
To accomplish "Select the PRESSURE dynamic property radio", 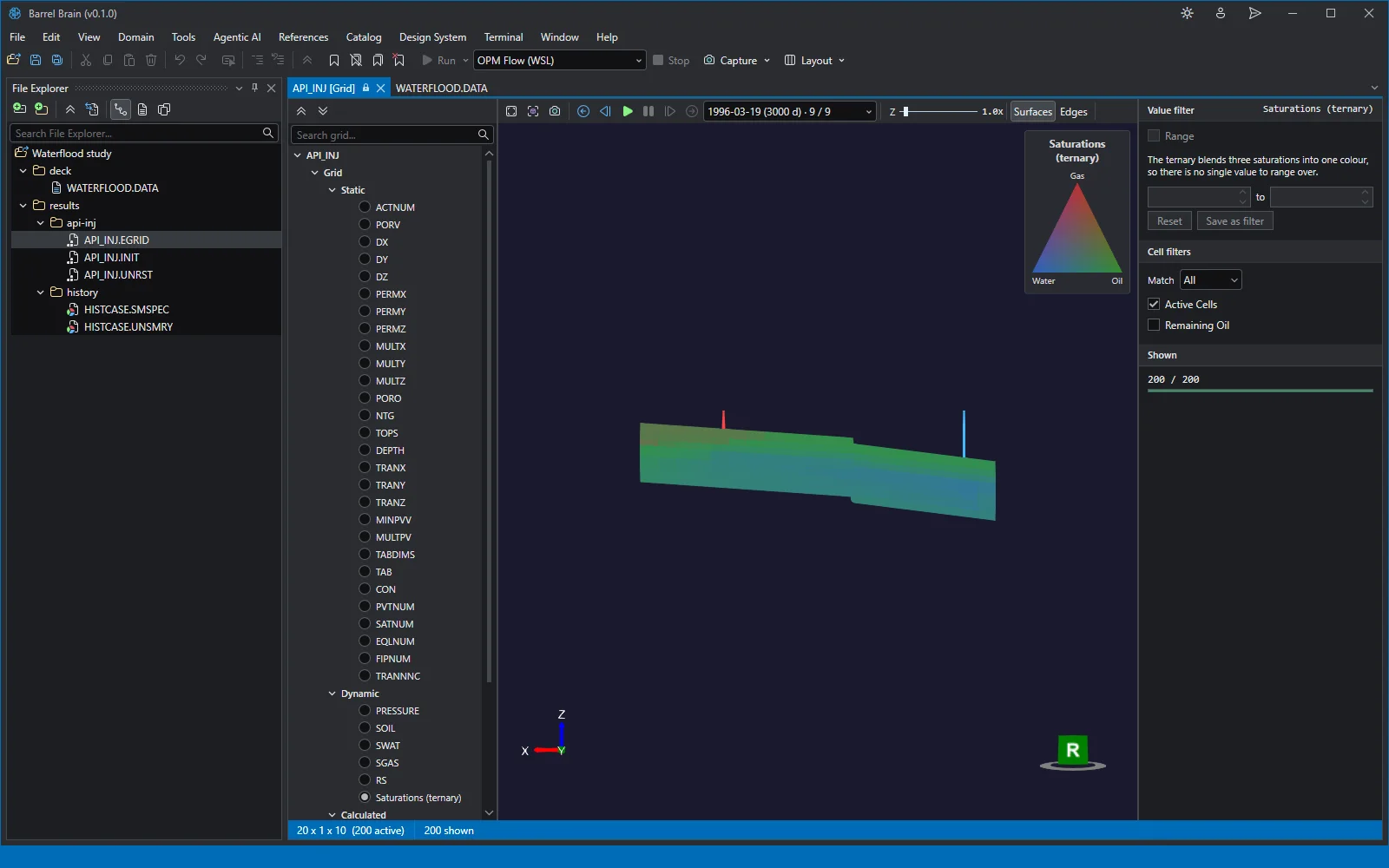I will tap(365, 710).
